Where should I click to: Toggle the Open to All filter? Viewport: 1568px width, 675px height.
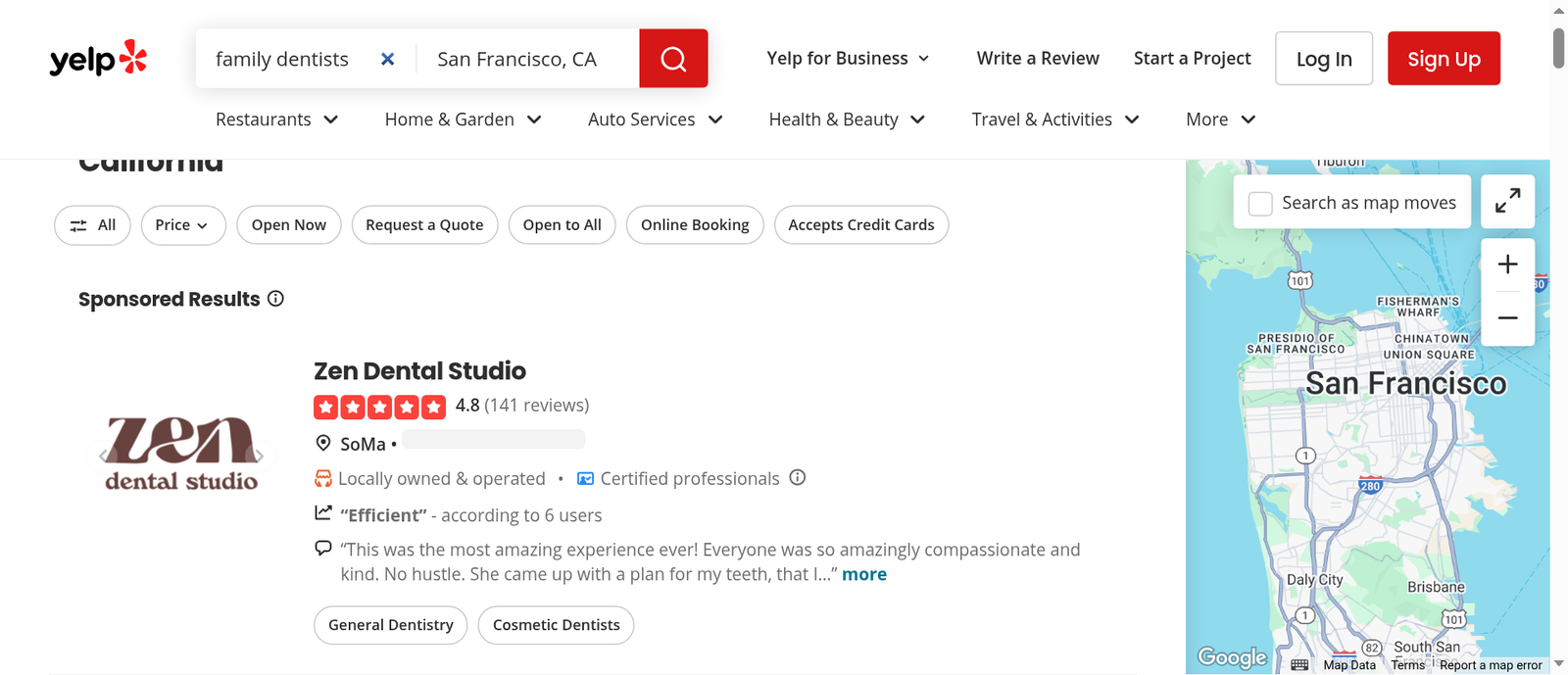(563, 225)
